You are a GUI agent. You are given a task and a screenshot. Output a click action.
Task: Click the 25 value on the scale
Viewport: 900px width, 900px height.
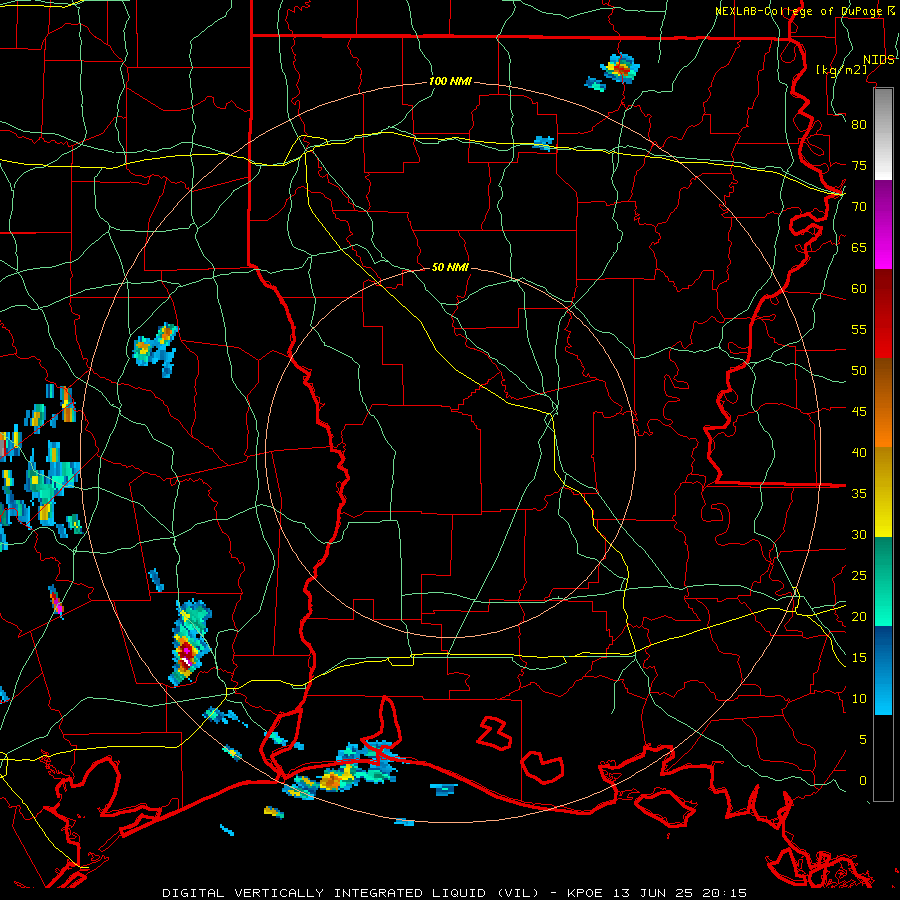tap(859, 576)
